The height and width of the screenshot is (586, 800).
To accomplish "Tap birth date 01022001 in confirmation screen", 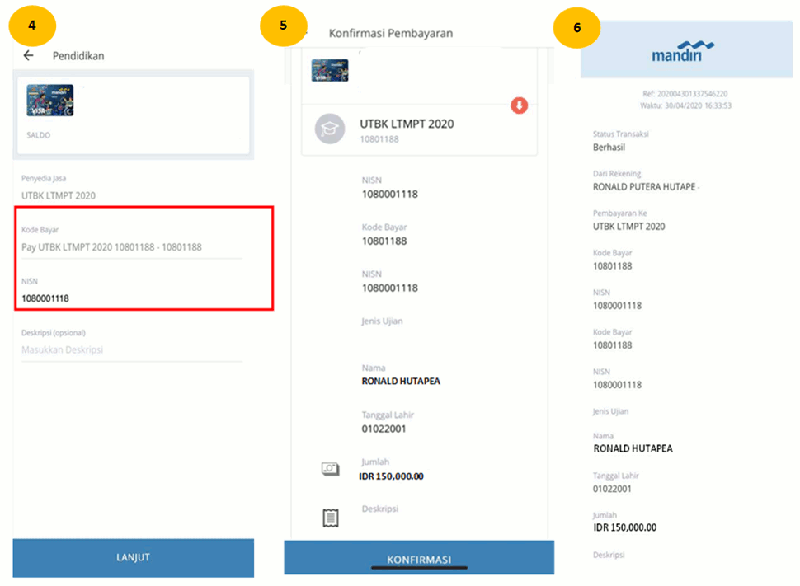I will 384,429.
